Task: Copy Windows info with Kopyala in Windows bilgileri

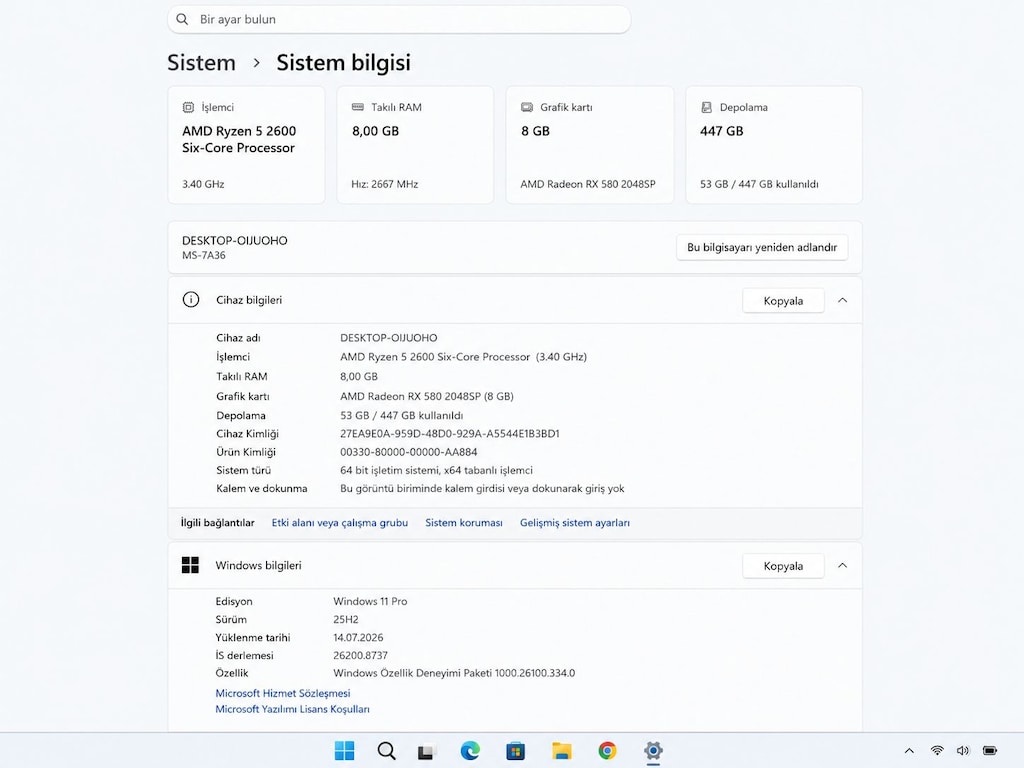Action: (x=783, y=566)
